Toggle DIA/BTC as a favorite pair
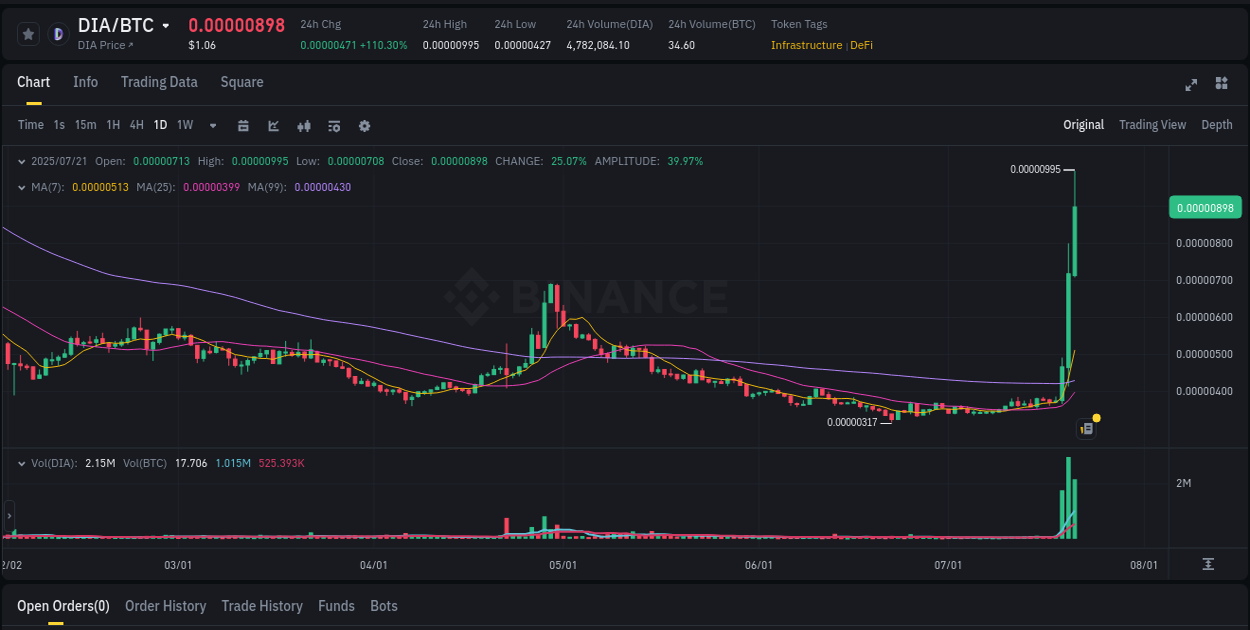 coord(28,32)
